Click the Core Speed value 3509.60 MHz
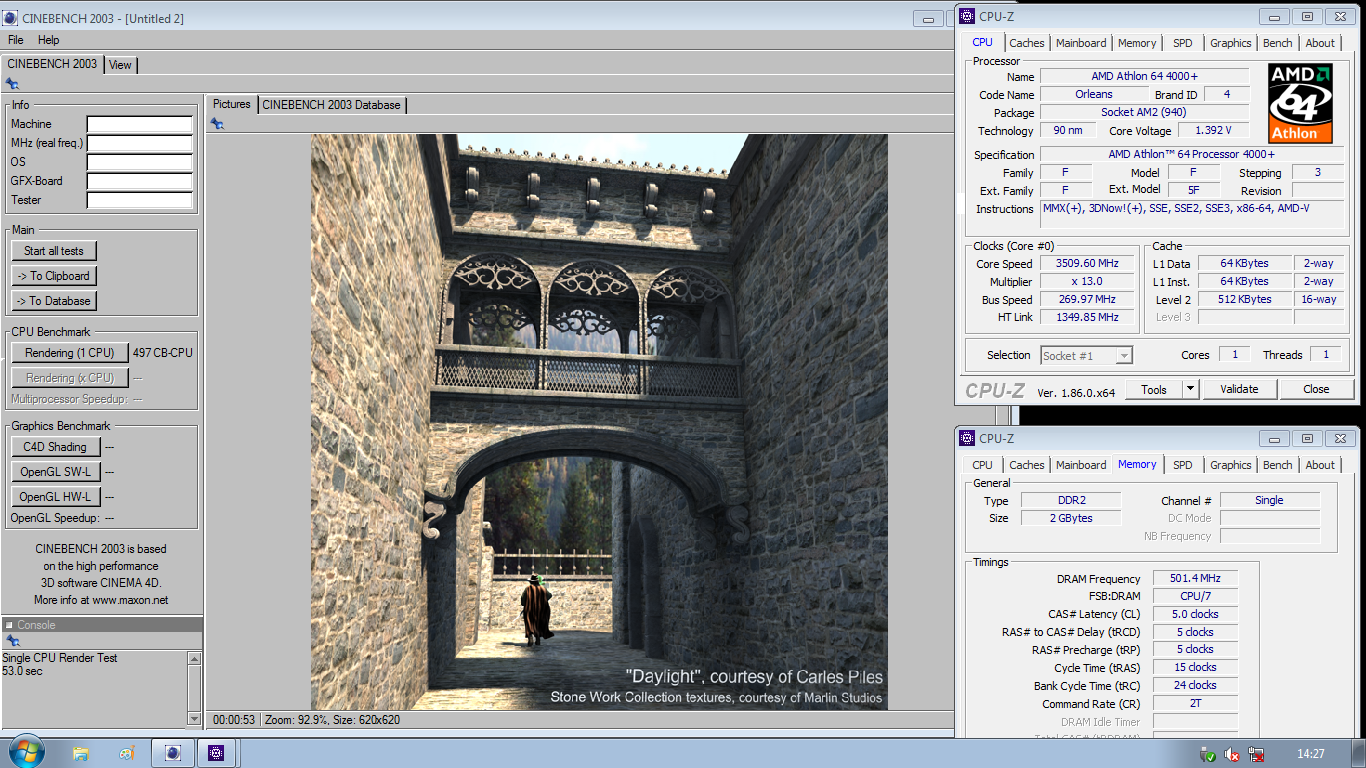The height and width of the screenshot is (768, 1366). [x=1087, y=264]
